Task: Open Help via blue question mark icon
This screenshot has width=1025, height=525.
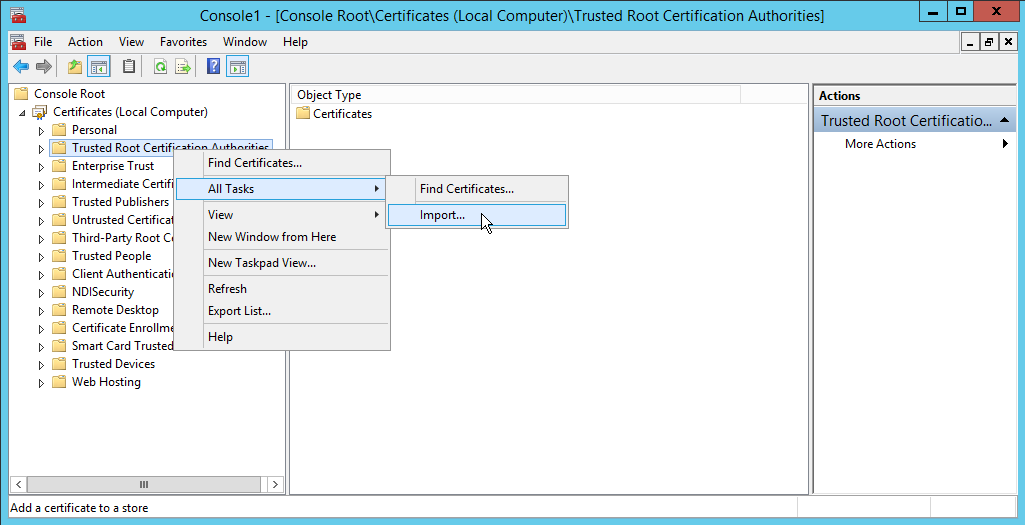Action: click(213, 67)
